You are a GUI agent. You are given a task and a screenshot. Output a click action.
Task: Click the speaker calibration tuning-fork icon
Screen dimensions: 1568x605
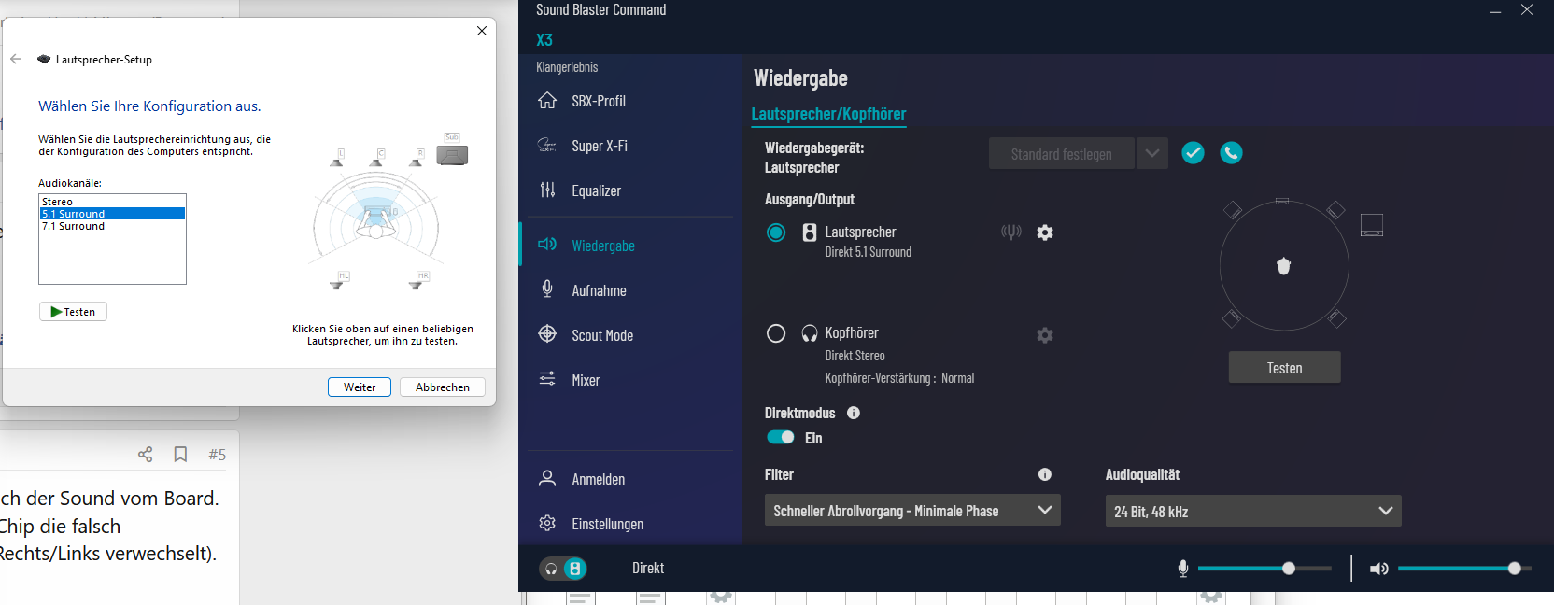(x=1010, y=232)
